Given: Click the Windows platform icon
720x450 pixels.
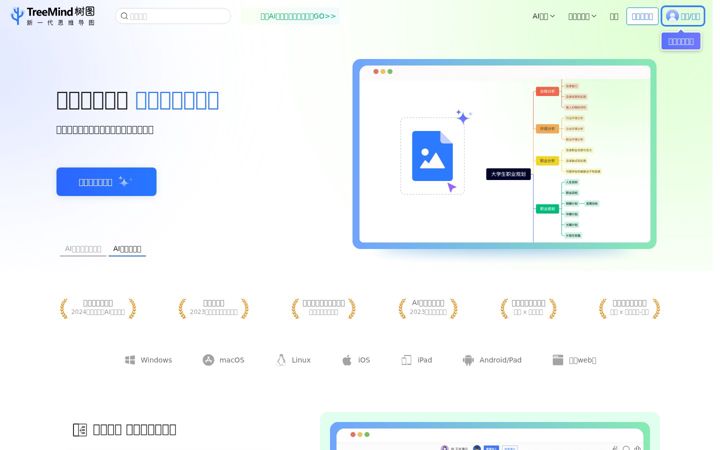Looking at the screenshot, I should click(x=130, y=360).
